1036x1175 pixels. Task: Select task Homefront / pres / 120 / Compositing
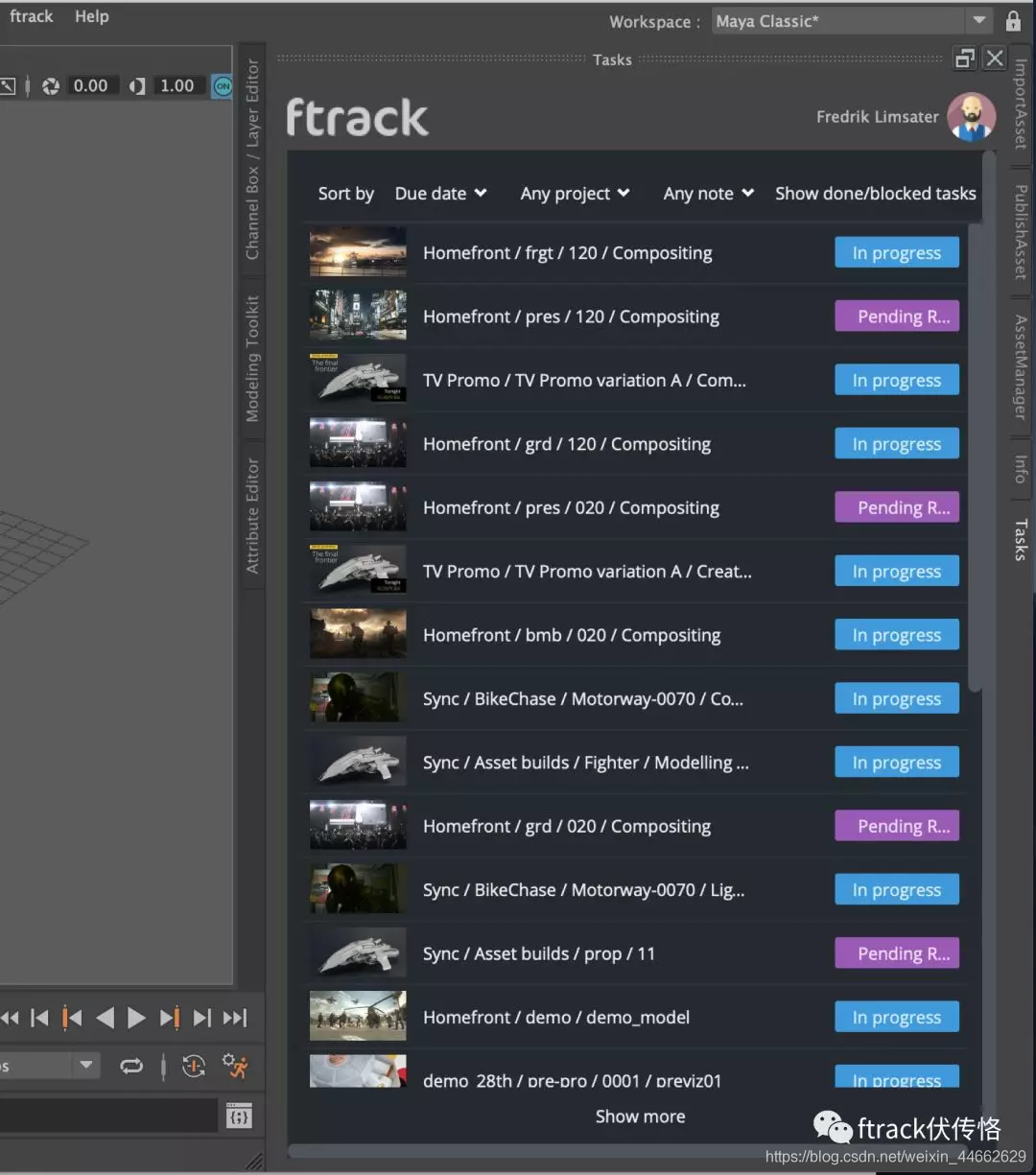[634, 317]
